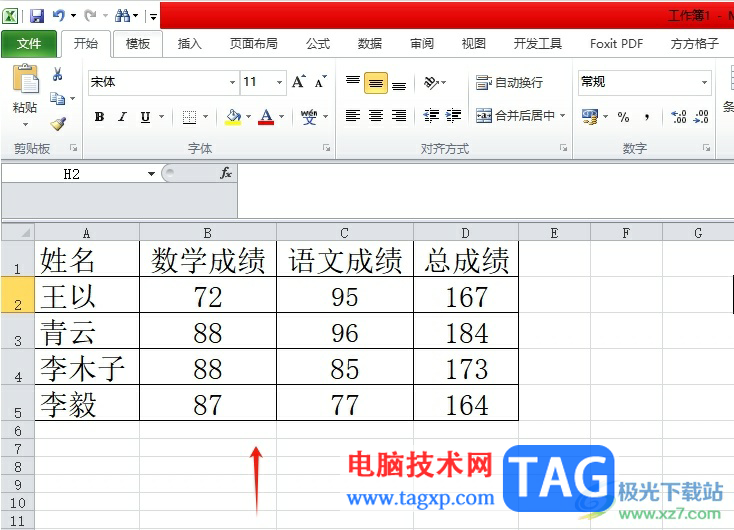Increase font size with large A icon
The width and height of the screenshot is (734, 530).
pos(299,82)
